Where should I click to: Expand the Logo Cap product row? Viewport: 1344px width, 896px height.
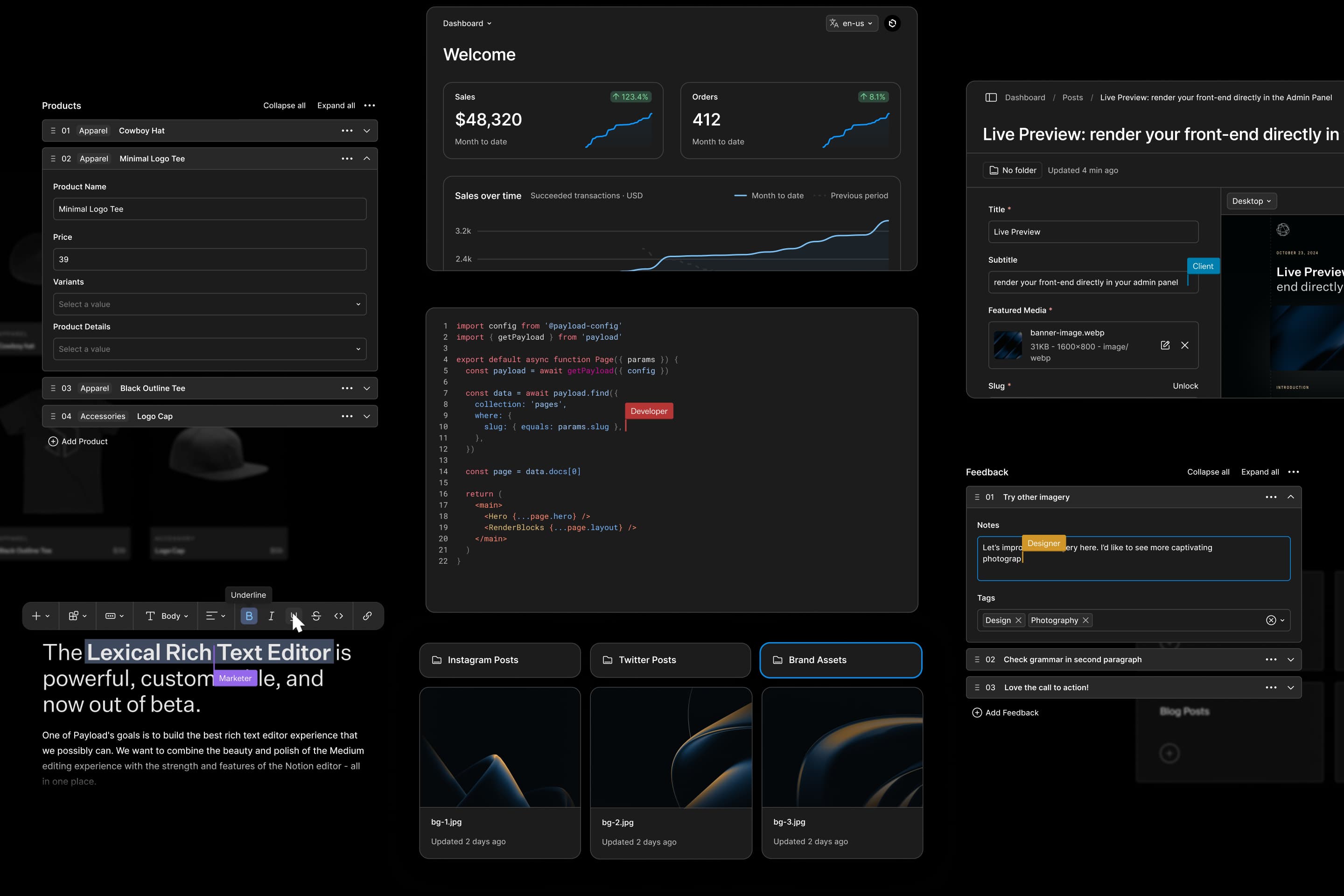tap(367, 417)
